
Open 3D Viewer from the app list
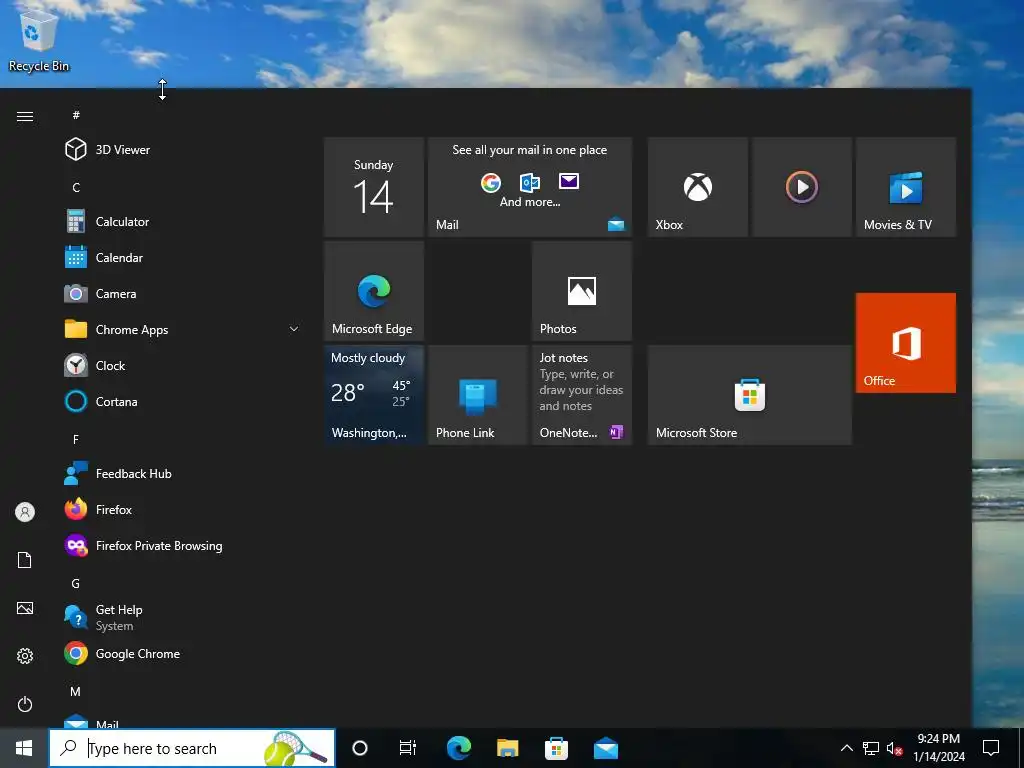[183, 150]
